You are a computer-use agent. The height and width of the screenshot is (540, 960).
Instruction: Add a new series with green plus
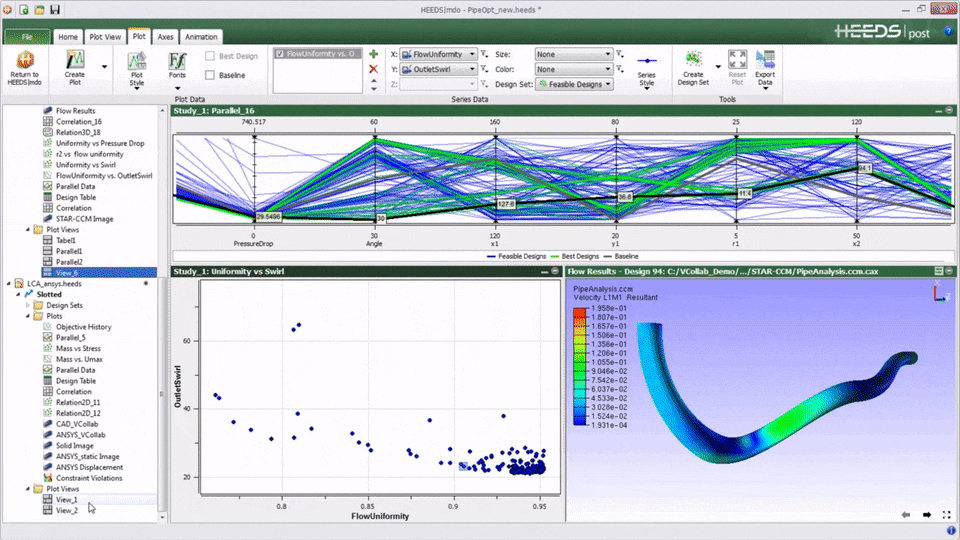(373, 54)
